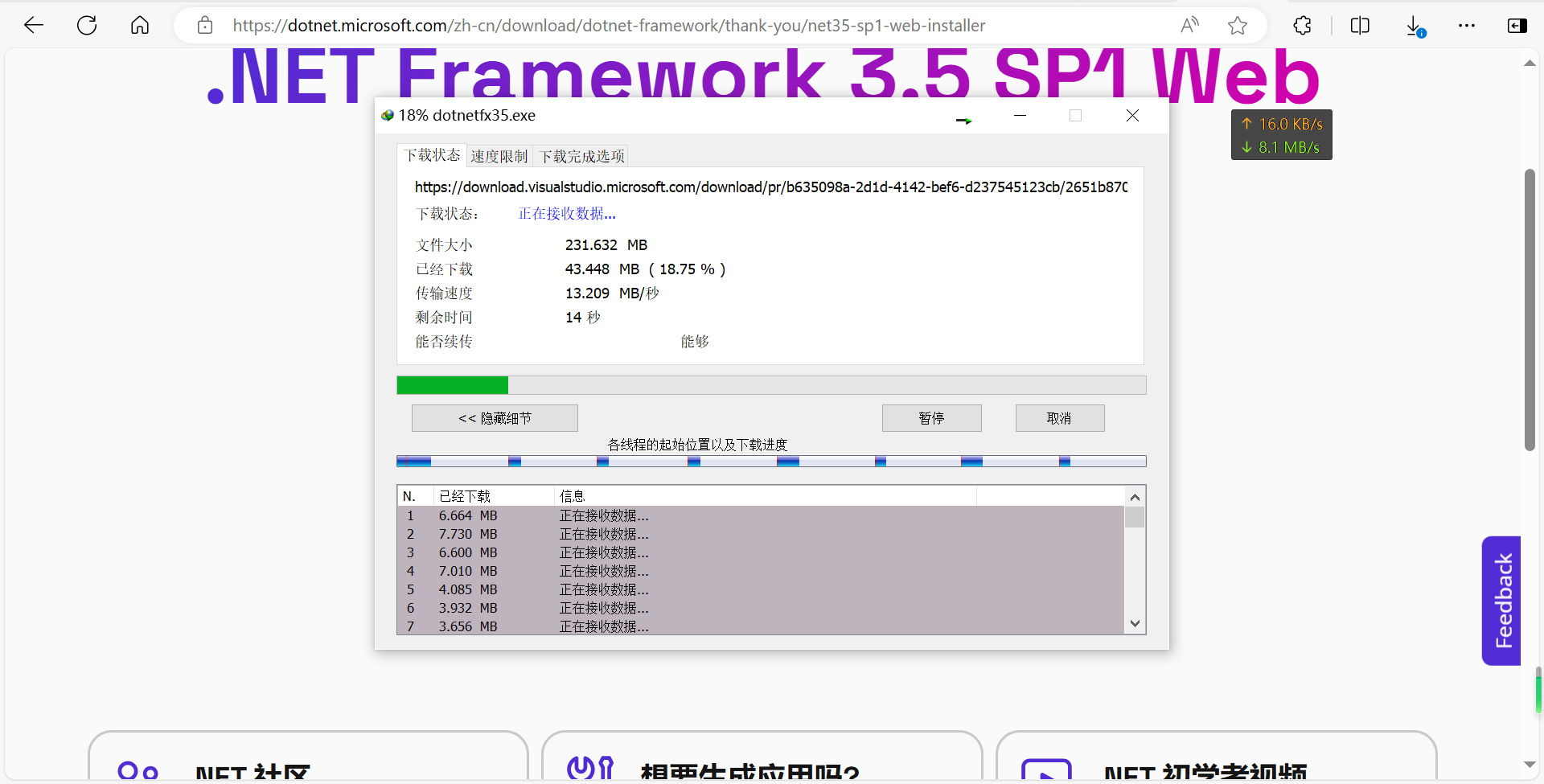Click the N. column header
The image size is (1544, 784).
416,496
